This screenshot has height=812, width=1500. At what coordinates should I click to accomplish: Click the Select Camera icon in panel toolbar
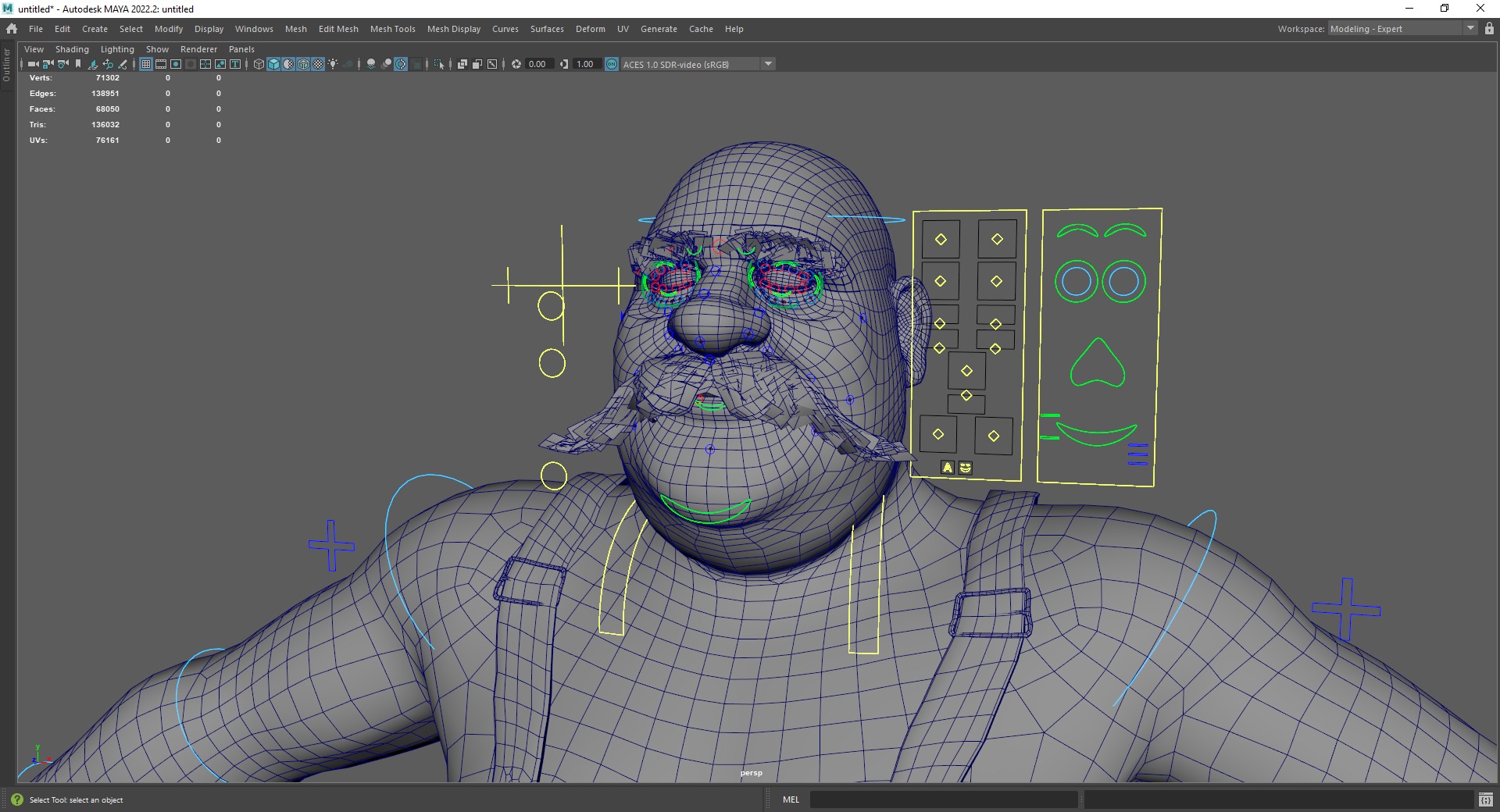(x=33, y=64)
